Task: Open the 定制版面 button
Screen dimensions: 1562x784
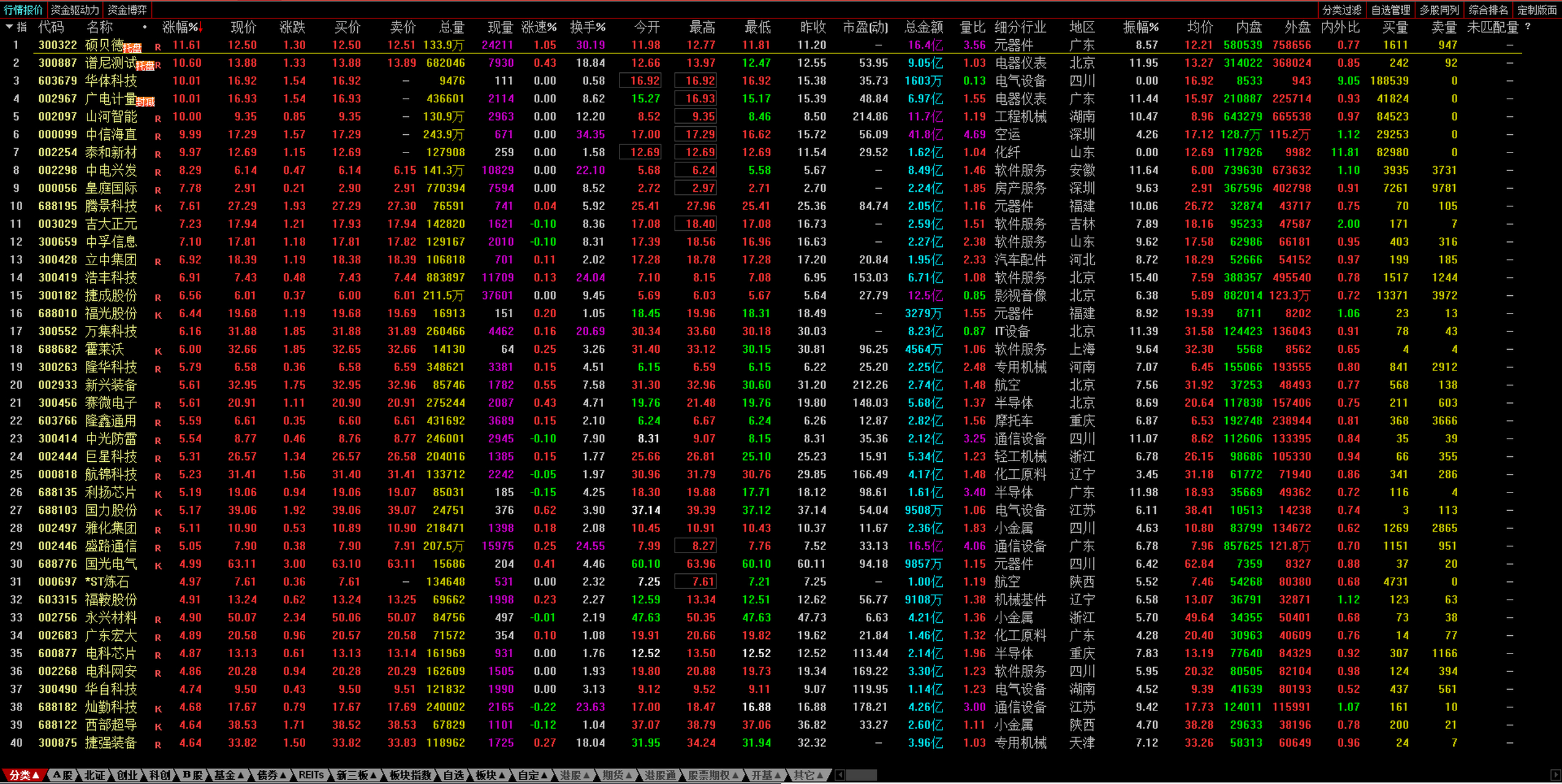Action: tap(1537, 10)
